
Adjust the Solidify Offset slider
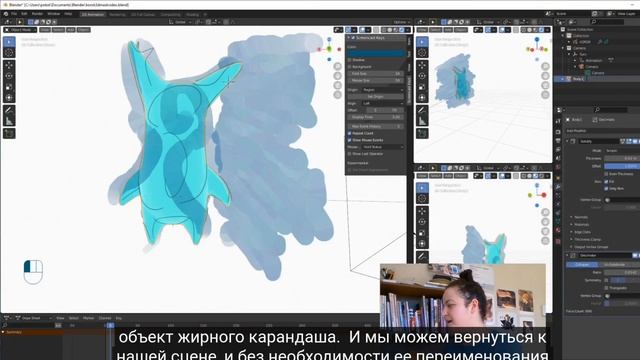pos(622,166)
